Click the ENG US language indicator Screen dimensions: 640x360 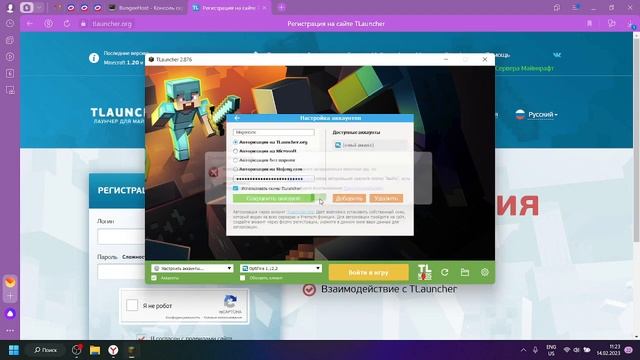[551, 350]
